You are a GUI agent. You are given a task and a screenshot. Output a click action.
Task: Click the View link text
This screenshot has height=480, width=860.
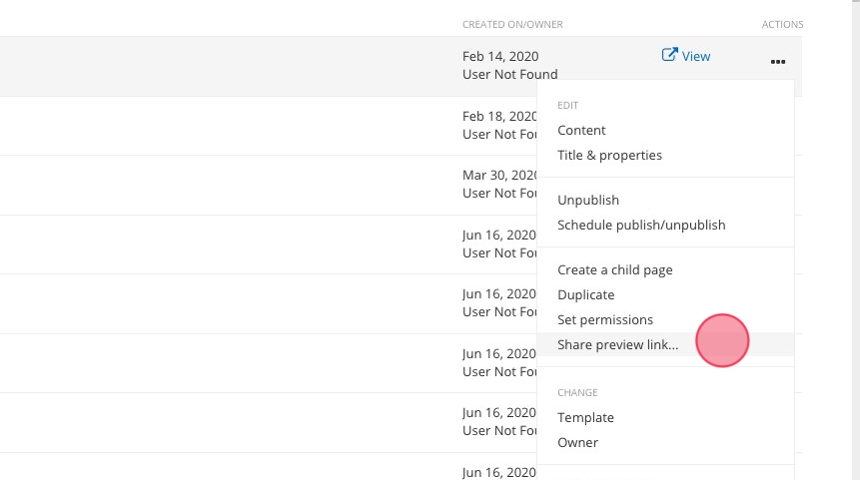tap(696, 56)
